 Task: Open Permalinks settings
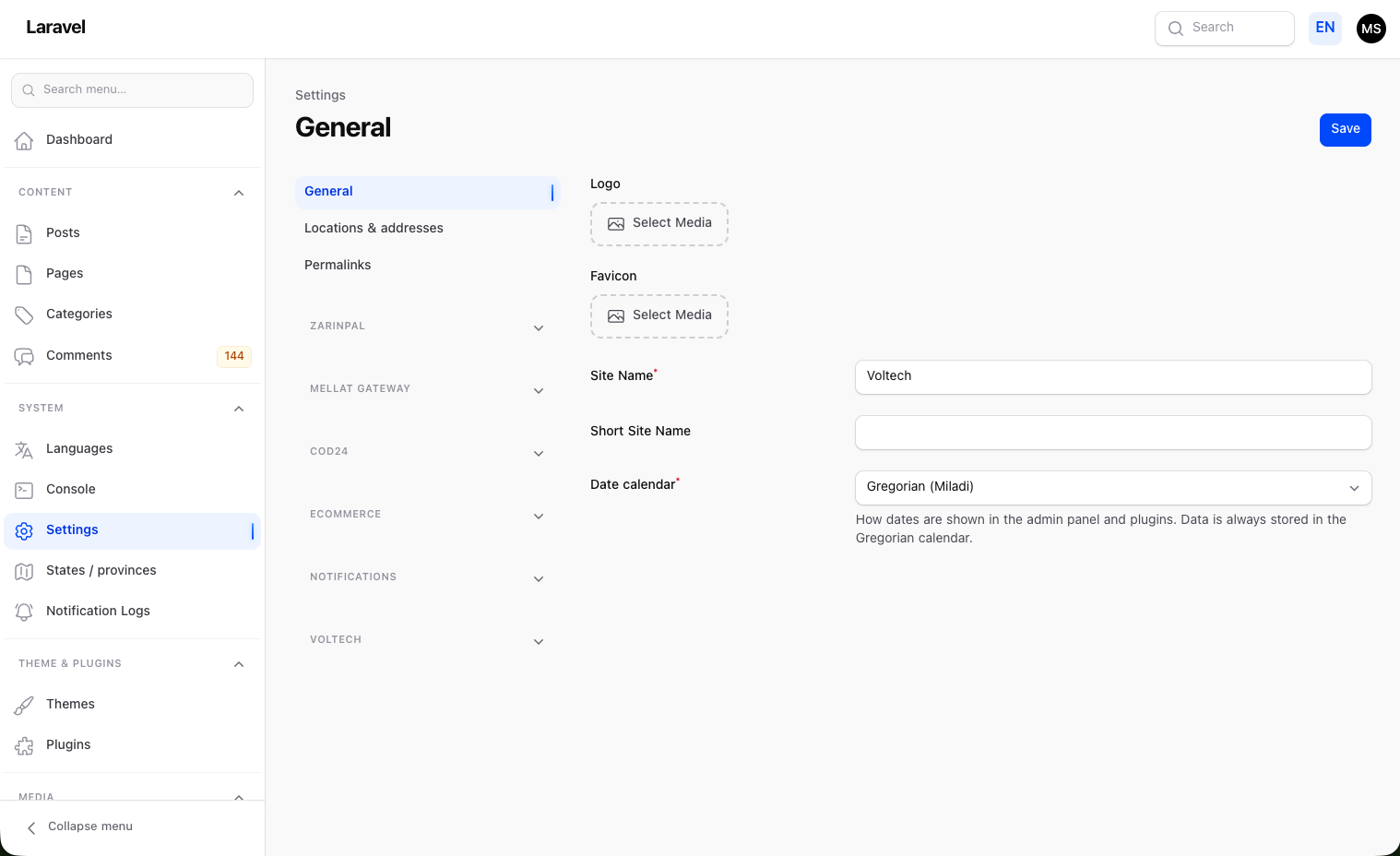427,266
